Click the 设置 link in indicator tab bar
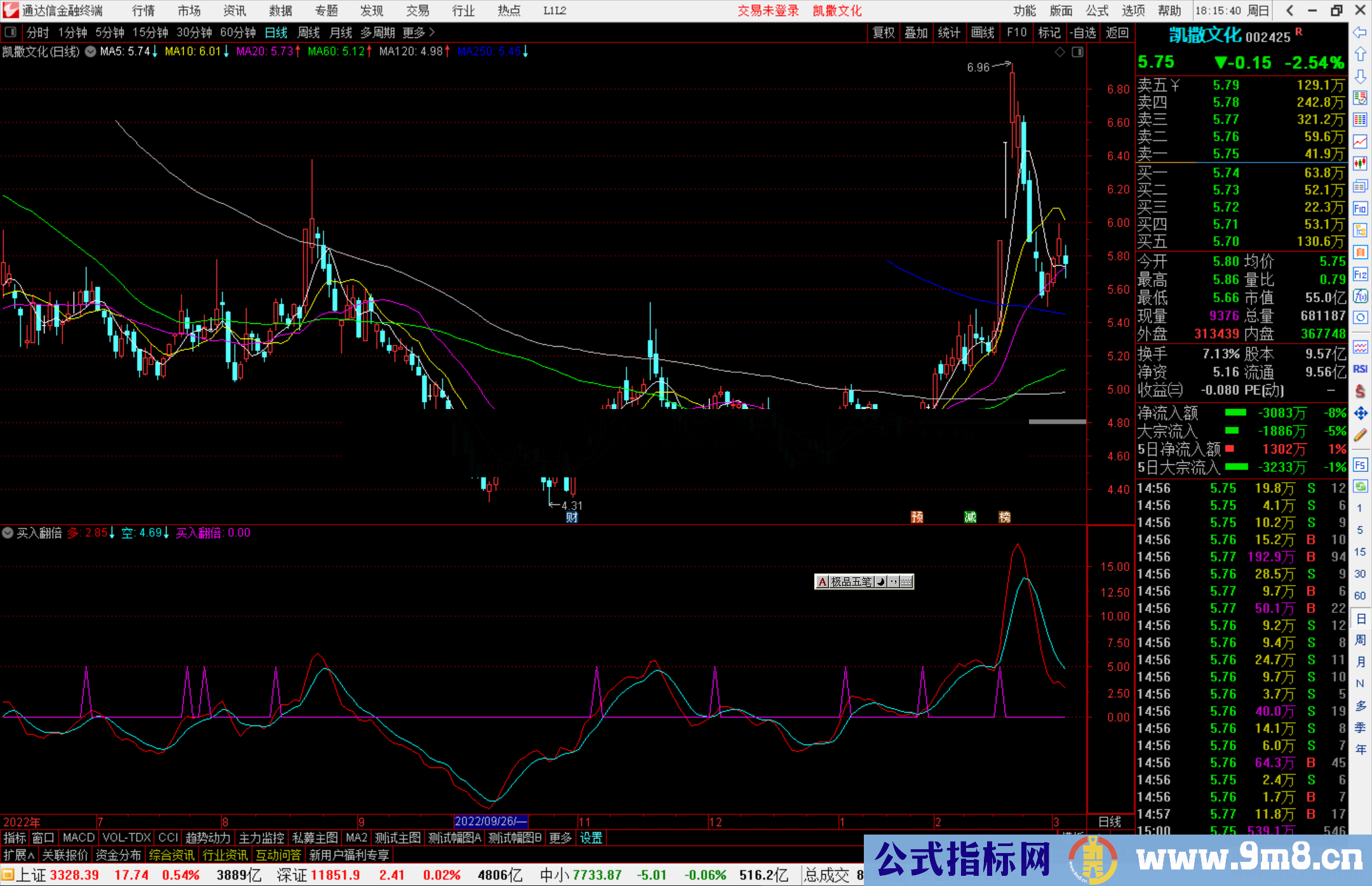1372x886 pixels. coord(591,838)
